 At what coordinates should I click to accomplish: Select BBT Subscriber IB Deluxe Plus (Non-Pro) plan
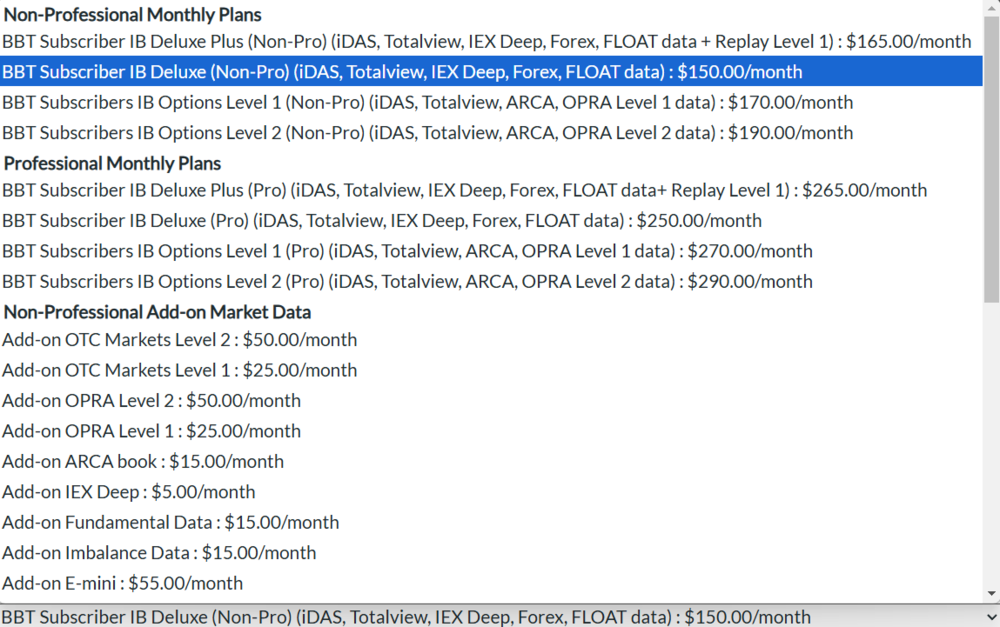tap(486, 41)
